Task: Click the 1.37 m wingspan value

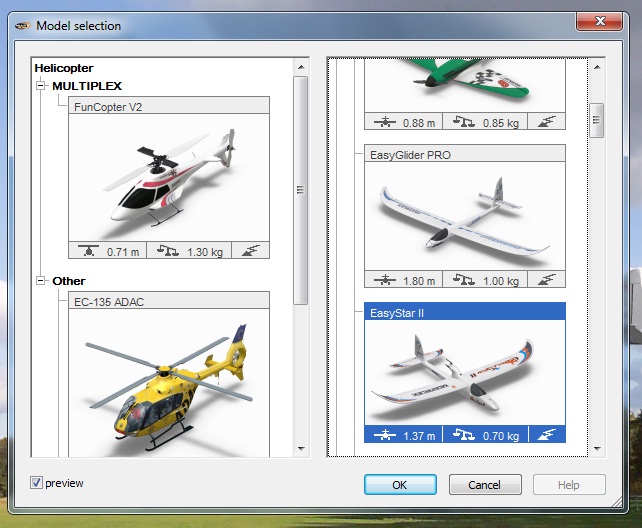Action: coord(419,436)
